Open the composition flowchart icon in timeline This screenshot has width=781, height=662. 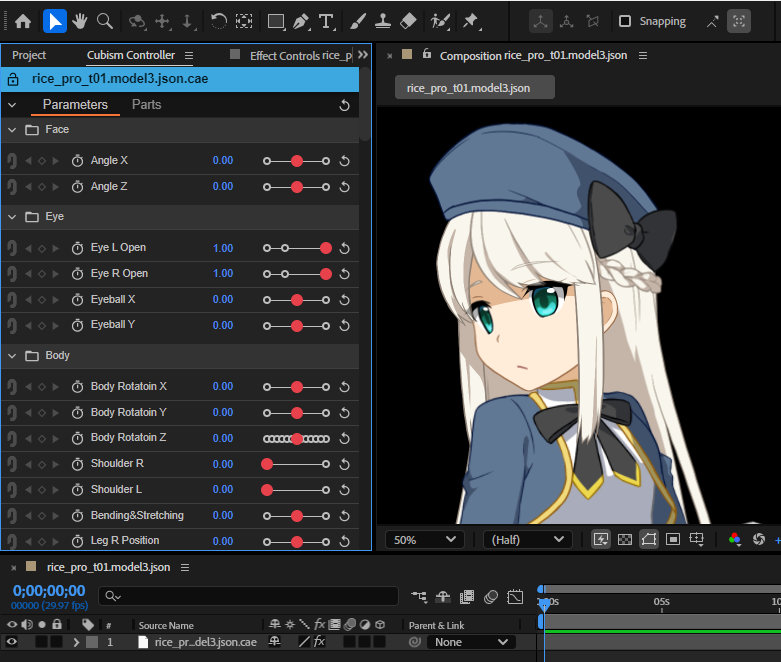419,596
